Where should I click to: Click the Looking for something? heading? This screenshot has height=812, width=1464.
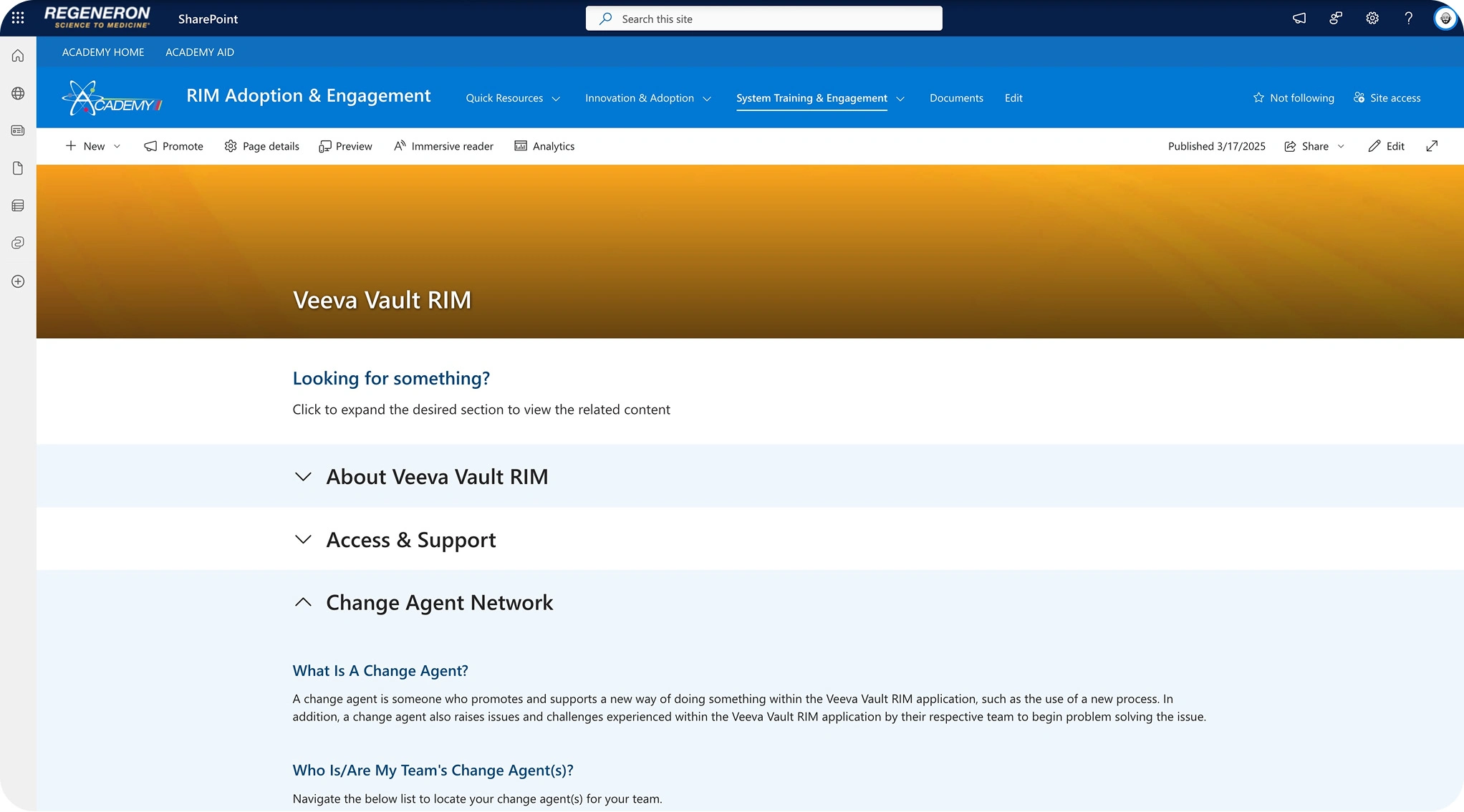point(391,378)
